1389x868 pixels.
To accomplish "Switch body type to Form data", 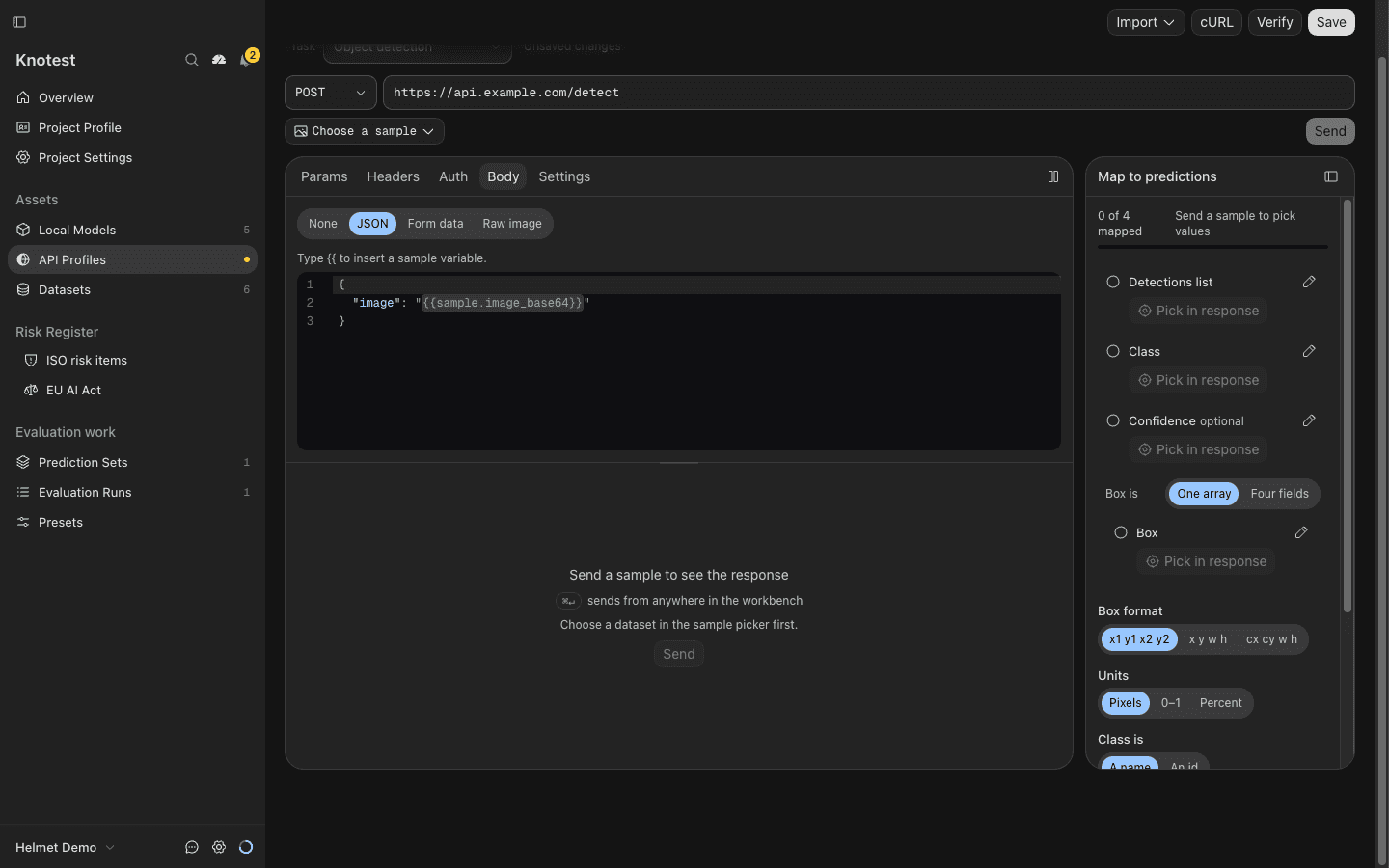I will tap(435, 224).
